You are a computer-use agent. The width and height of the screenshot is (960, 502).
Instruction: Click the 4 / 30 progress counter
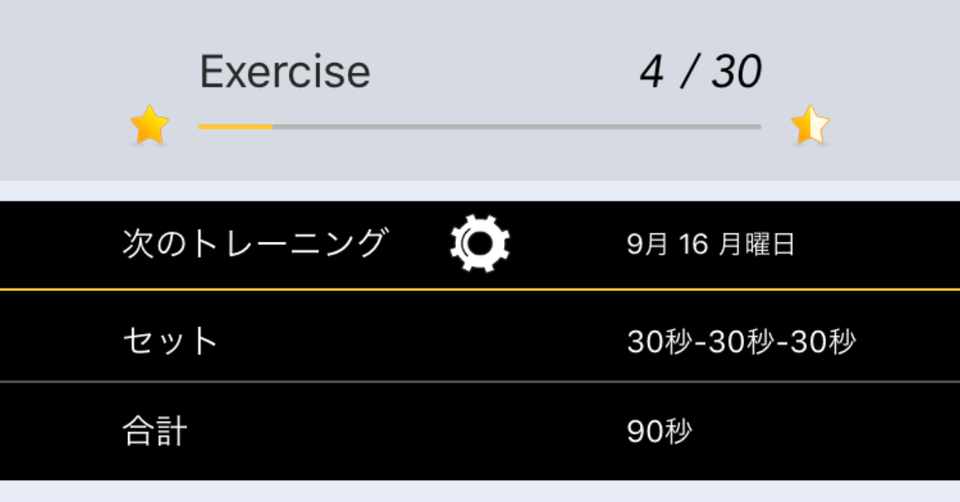[701, 72]
